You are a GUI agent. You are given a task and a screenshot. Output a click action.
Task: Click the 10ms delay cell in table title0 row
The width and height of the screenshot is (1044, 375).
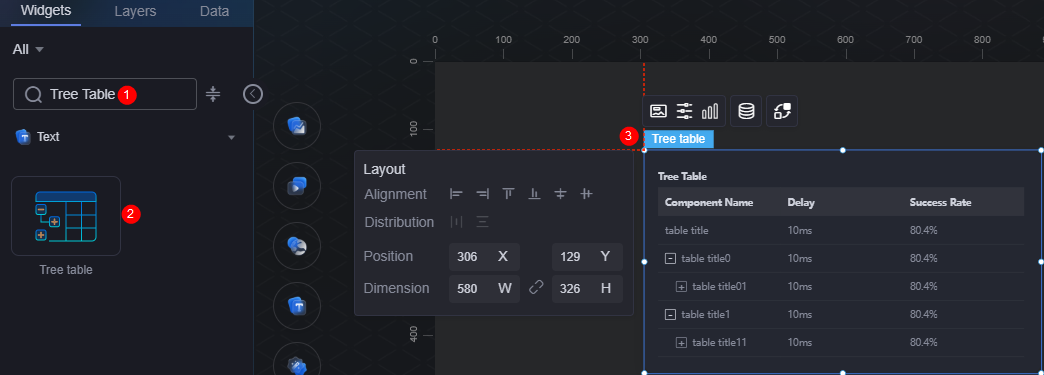pyautogui.click(x=799, y=258)
